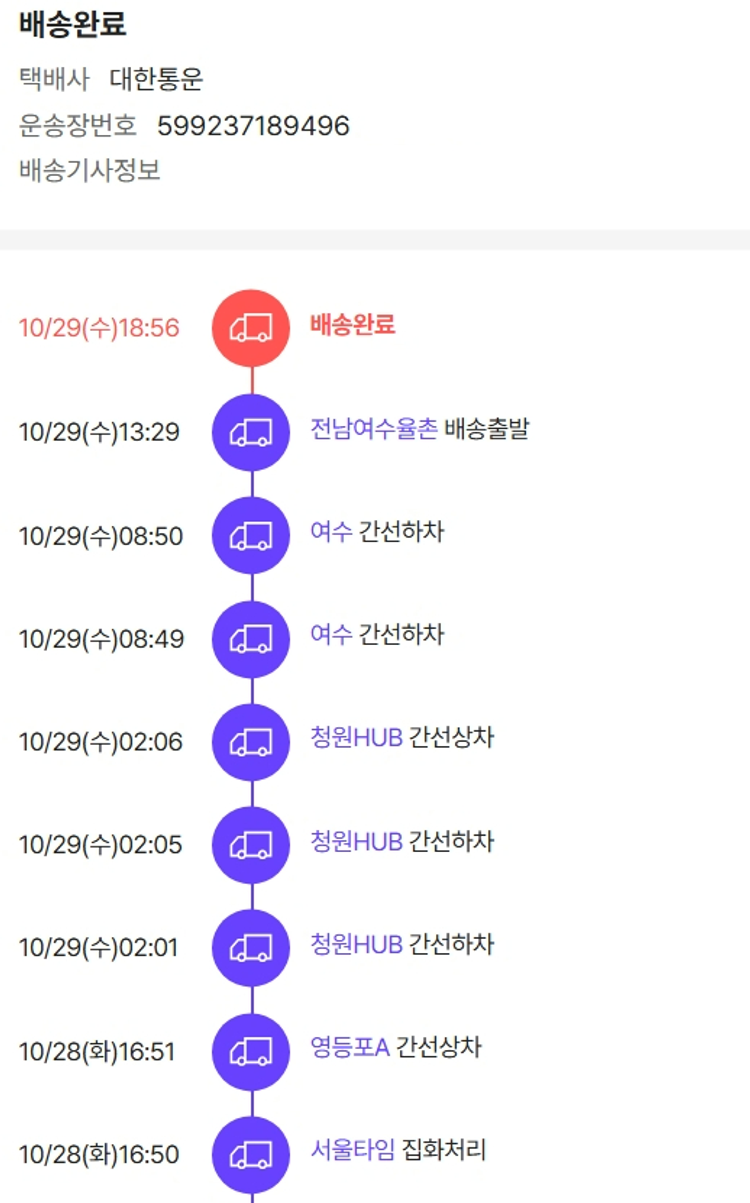750x1203 pixels.
Task: Click the truck icon beside 전남여수율촌 배송출발
Action: pyautogui.click(x=251, y=432)
